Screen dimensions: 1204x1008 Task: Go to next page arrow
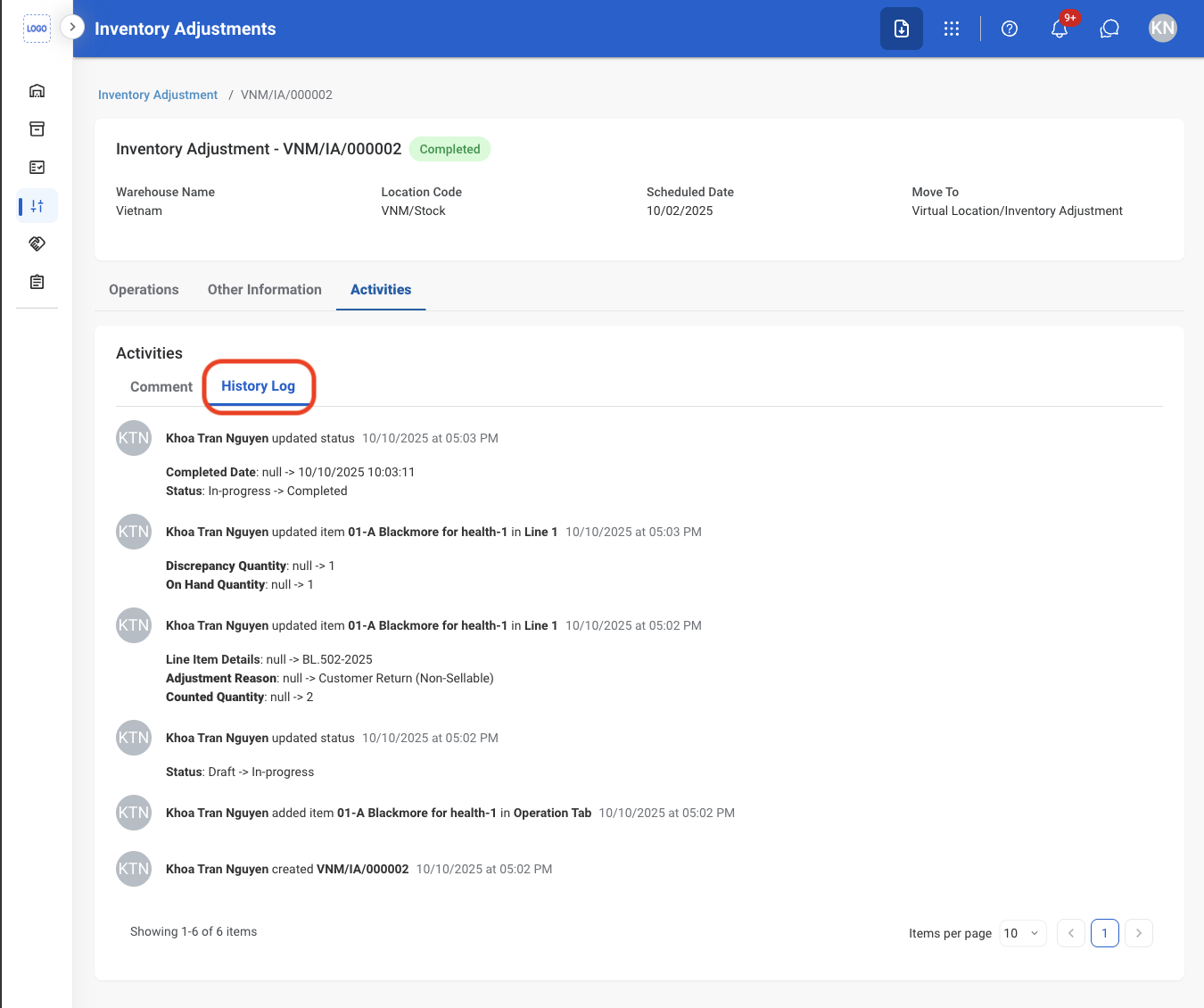pos(1139,933)
